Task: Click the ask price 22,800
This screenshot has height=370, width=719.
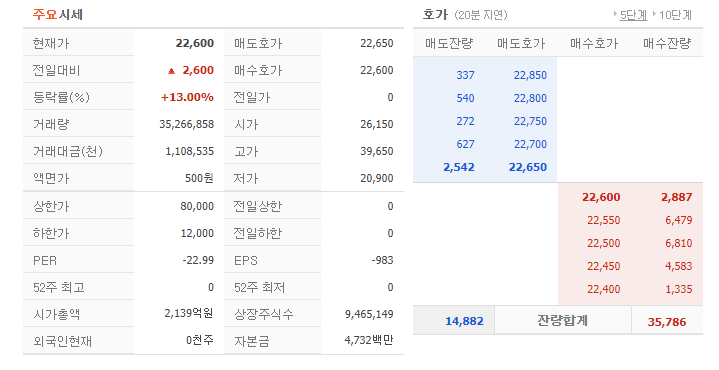Action: pyautogui.click(x=530, y=98)
